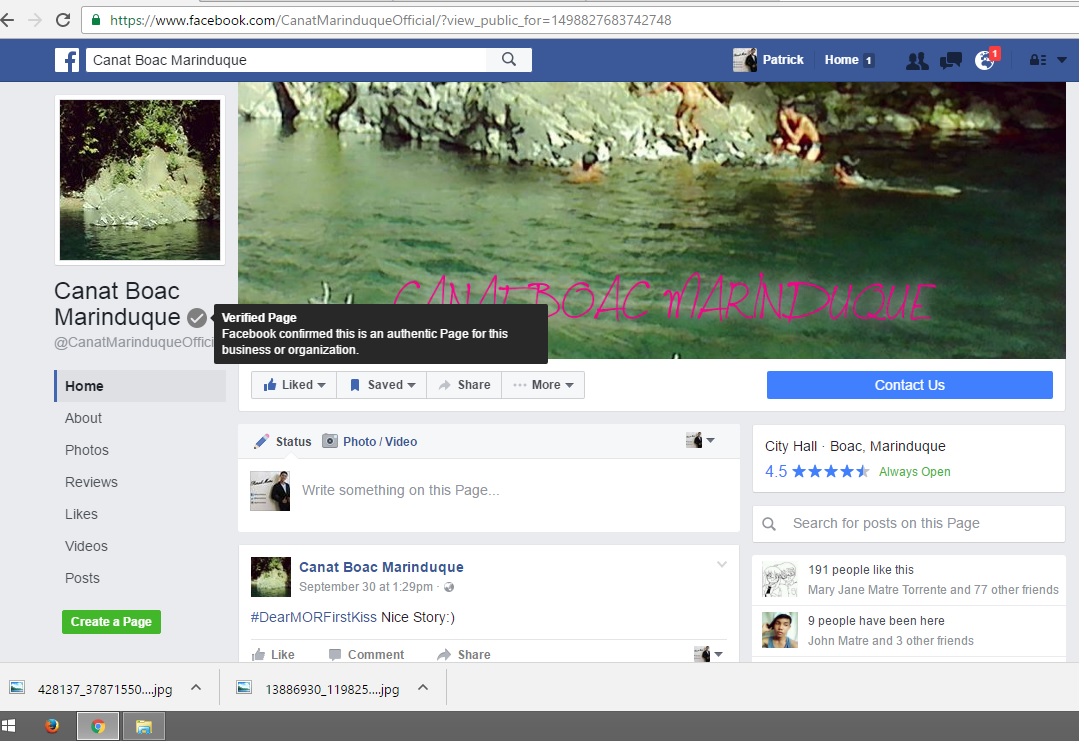The width and height of the screenshot is (1084, 750).
Task: Open the messages icon
Action: [x=951, y=61]
